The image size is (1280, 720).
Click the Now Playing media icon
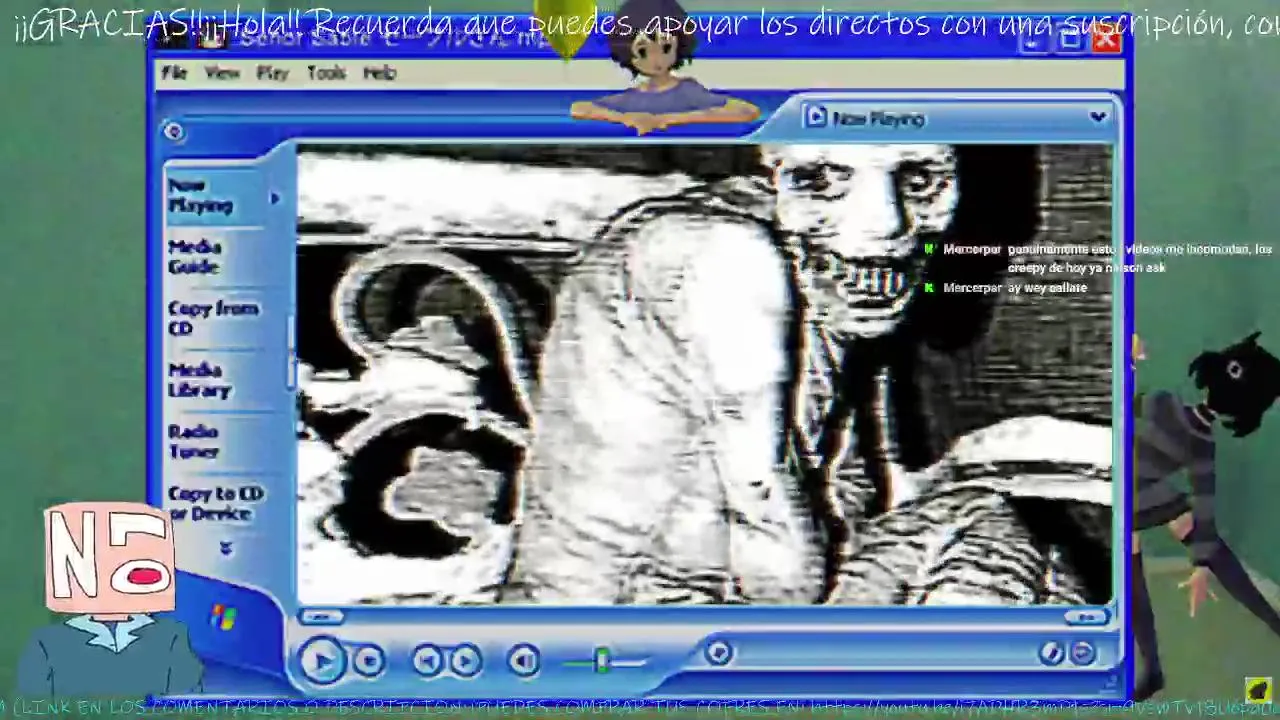(x=816, y=117)
